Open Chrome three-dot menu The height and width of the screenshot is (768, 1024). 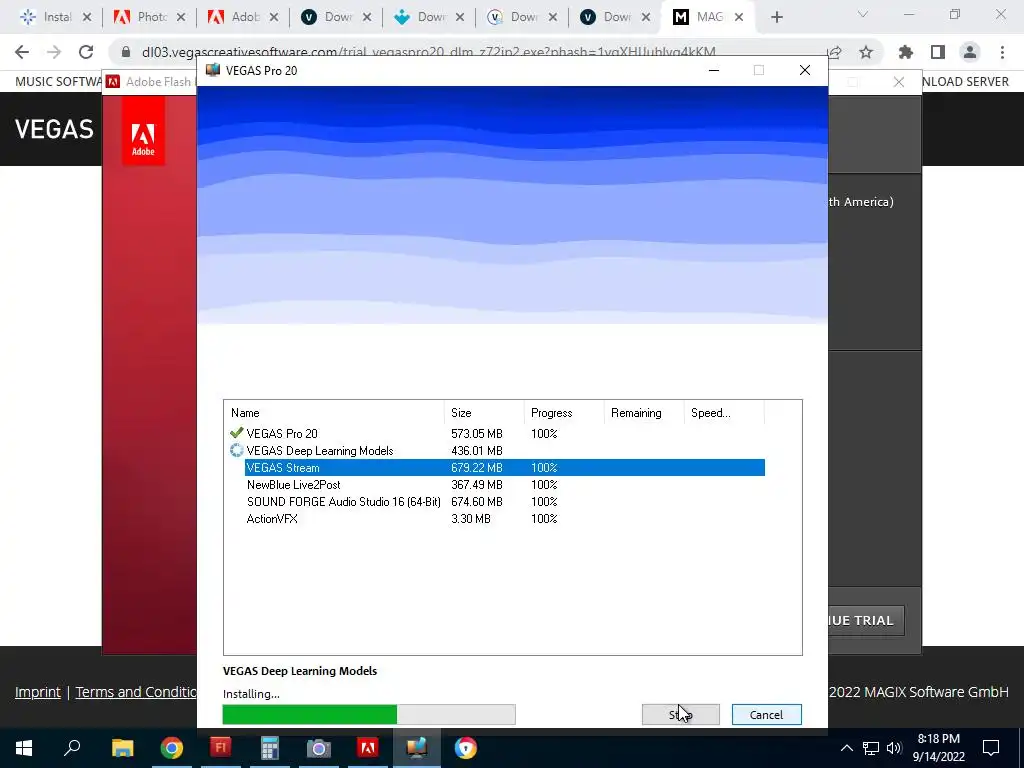(1002, 52)
